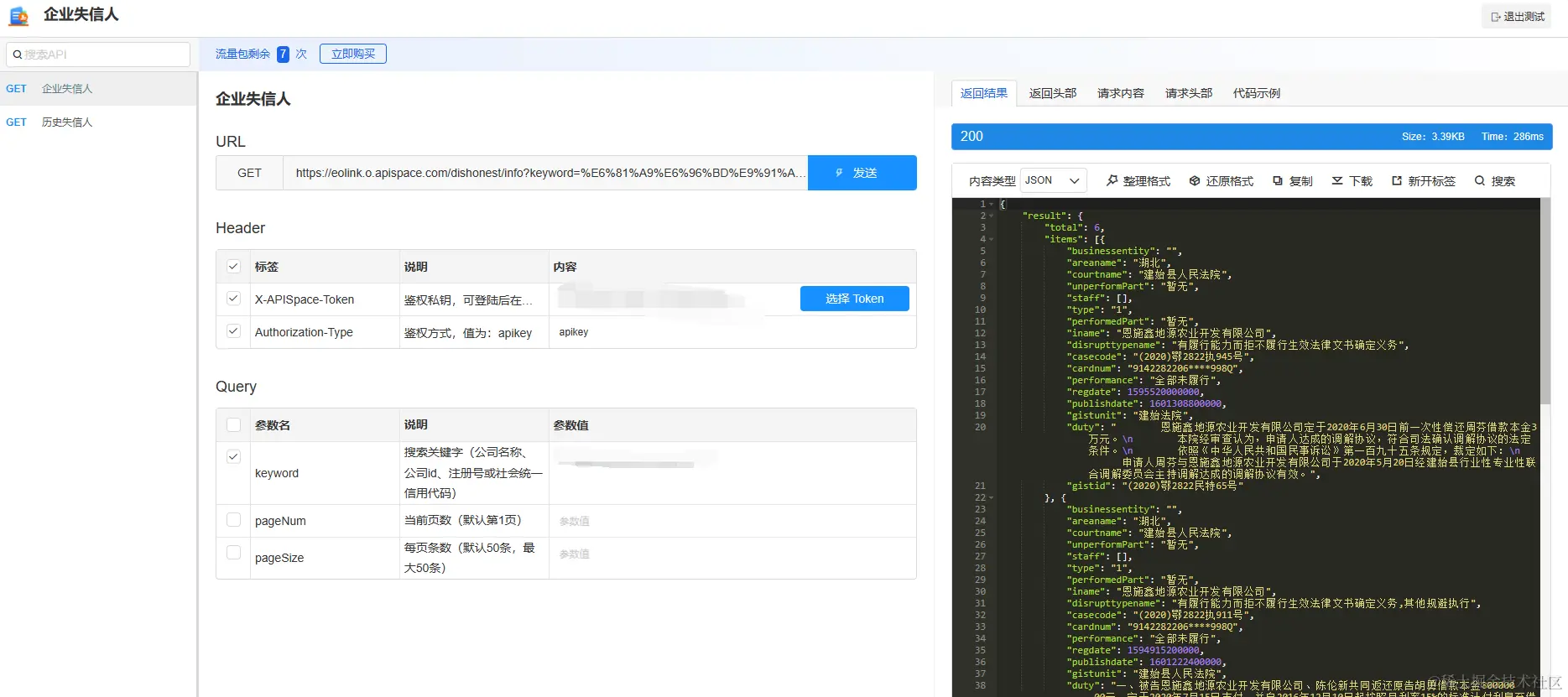Click the apikey Authorization-Type value
Viewport: 1568px width, 697px height.
[574, 332]
